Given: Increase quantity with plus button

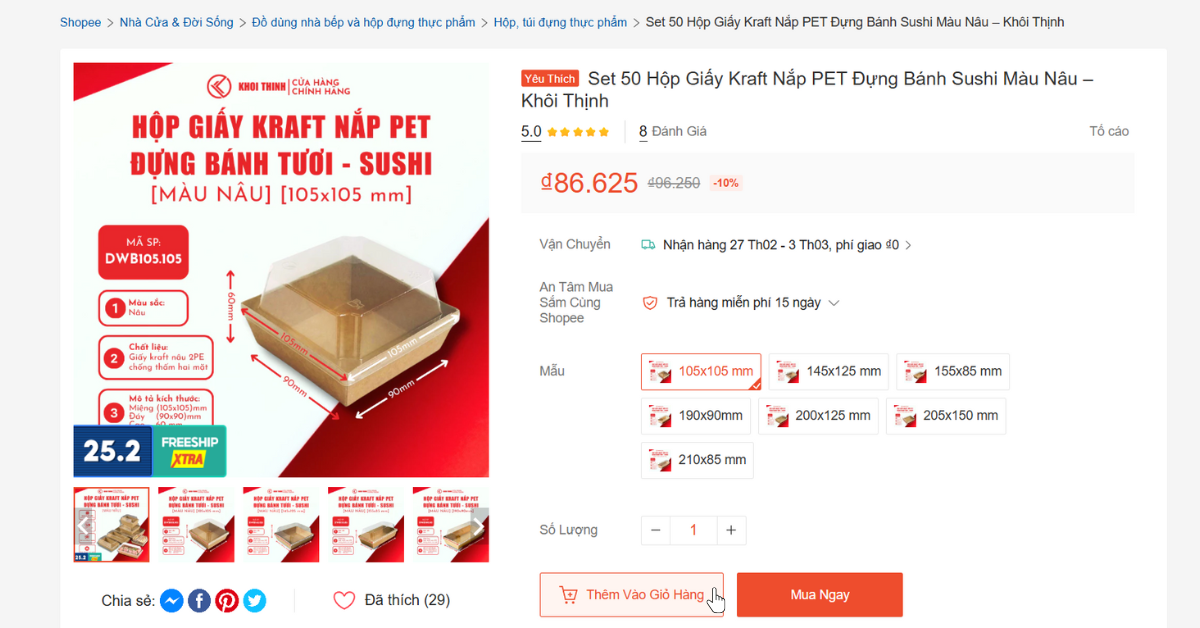Looking at the screenshot, I should click(x=731, y=530).
